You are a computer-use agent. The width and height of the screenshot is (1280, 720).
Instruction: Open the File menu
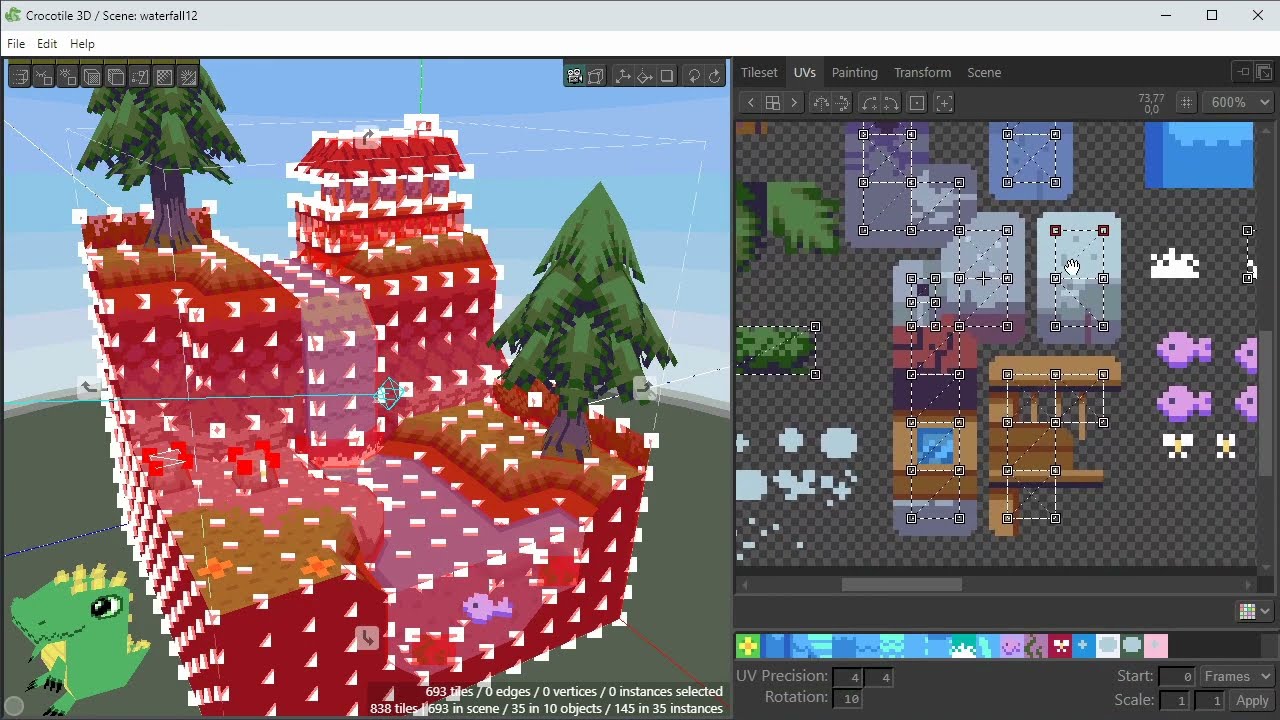tap(16, 44)
